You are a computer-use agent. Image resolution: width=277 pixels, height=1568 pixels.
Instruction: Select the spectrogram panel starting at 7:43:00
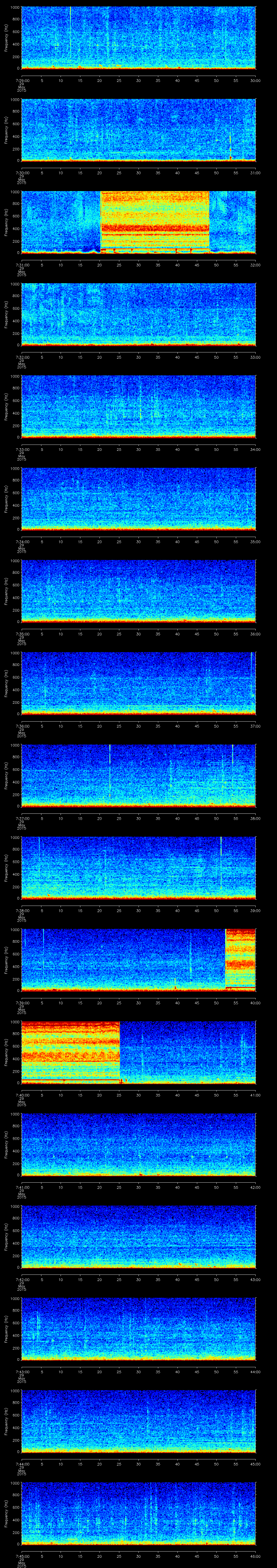138,1329
